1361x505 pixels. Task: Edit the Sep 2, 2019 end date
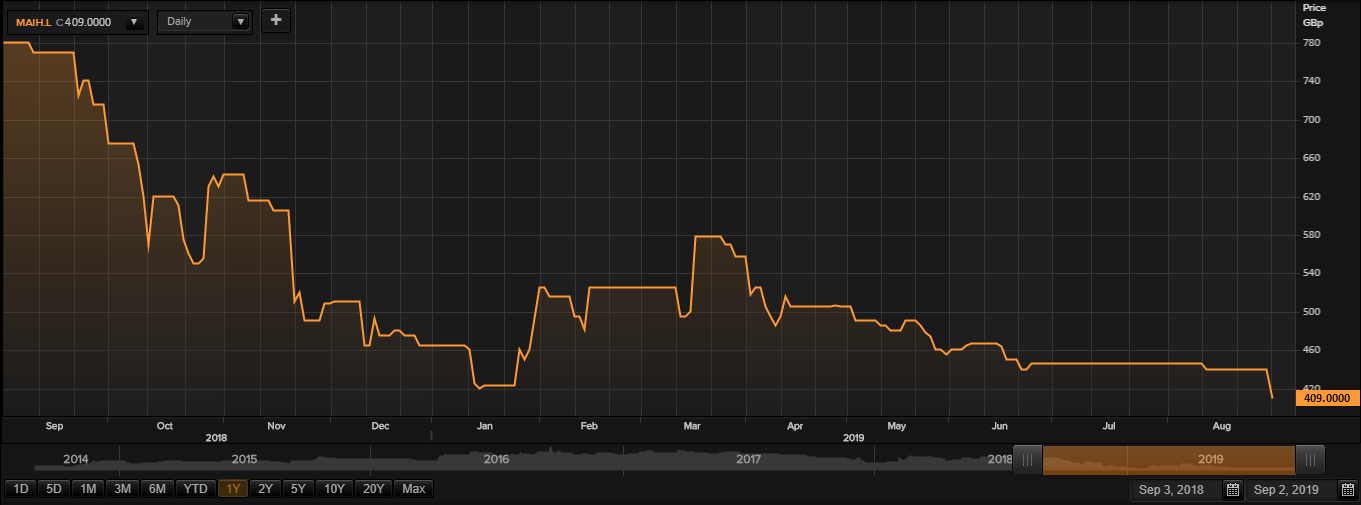[1289, 490]
